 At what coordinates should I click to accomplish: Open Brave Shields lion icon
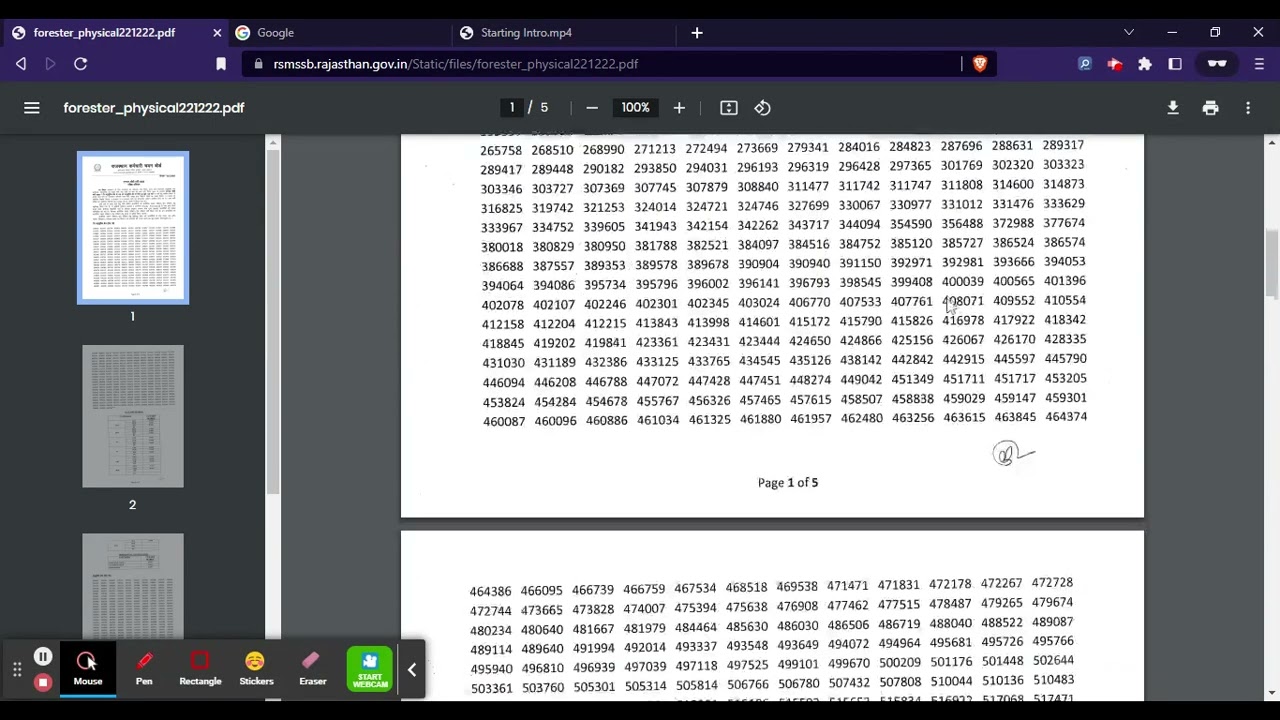click(980, 64)
